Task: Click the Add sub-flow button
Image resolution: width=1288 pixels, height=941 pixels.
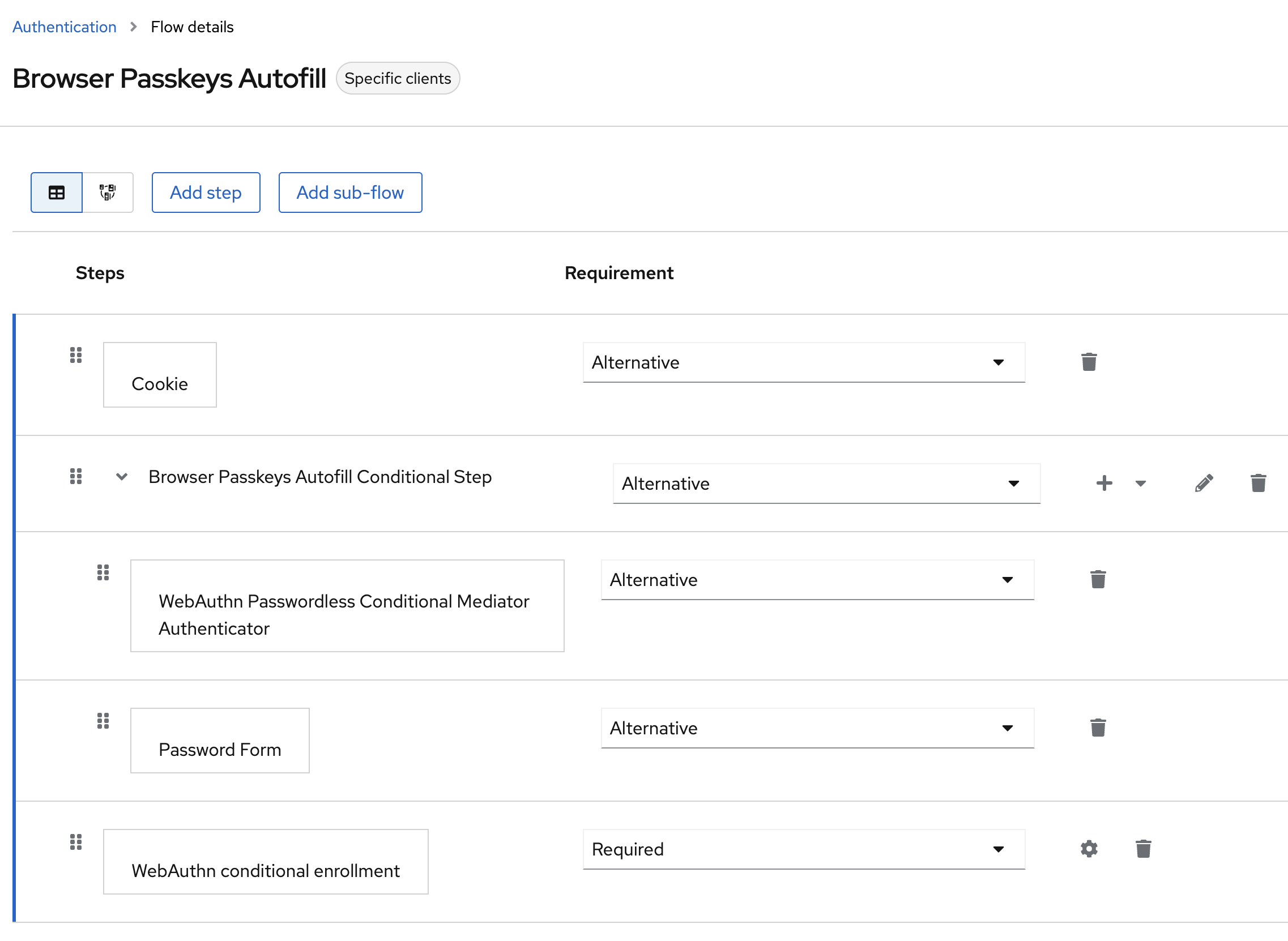Action: [350, 193]
